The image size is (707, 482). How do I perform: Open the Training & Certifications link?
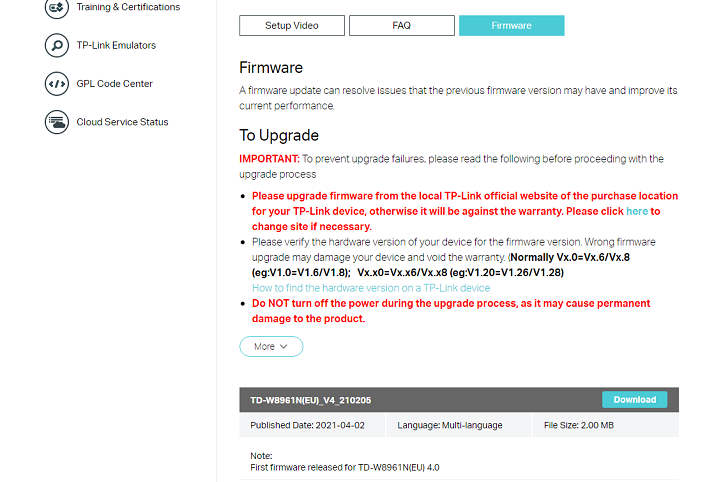pos(128,7)
